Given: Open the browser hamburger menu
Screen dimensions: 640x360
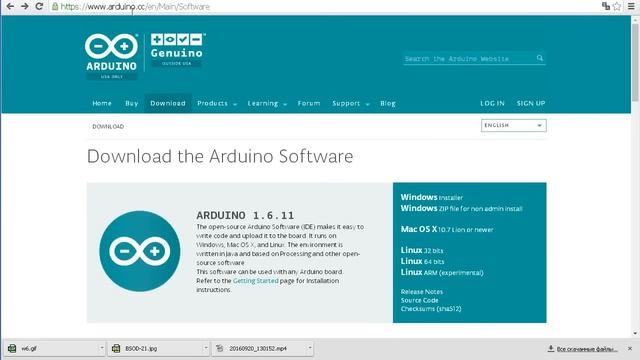Looking at the screenshot, I should pyautogui.click(x=631, y=6).
